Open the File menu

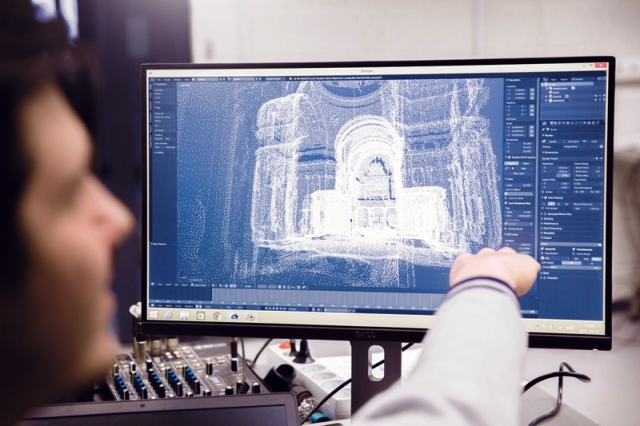coord(159,79)
